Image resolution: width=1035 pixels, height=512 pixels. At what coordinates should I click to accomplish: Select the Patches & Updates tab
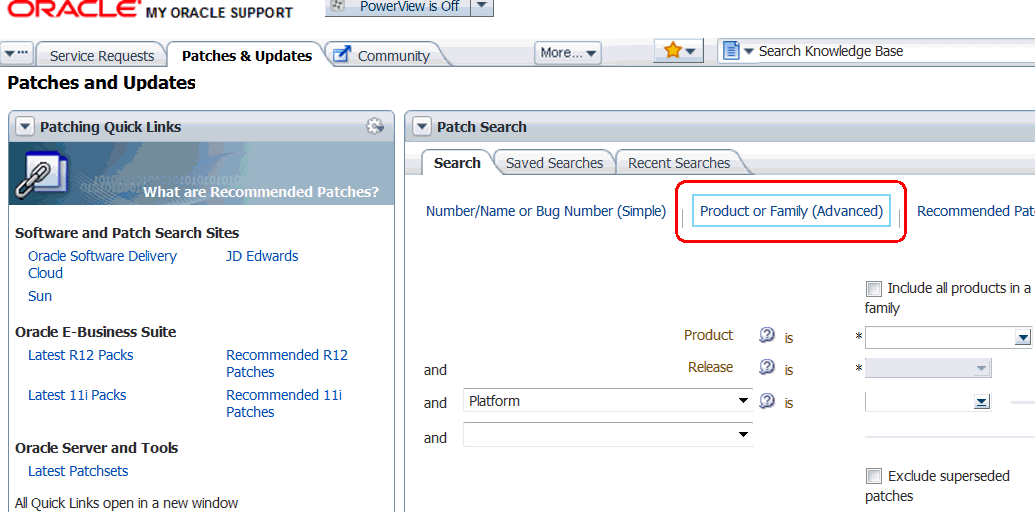[x=247, y=56]
